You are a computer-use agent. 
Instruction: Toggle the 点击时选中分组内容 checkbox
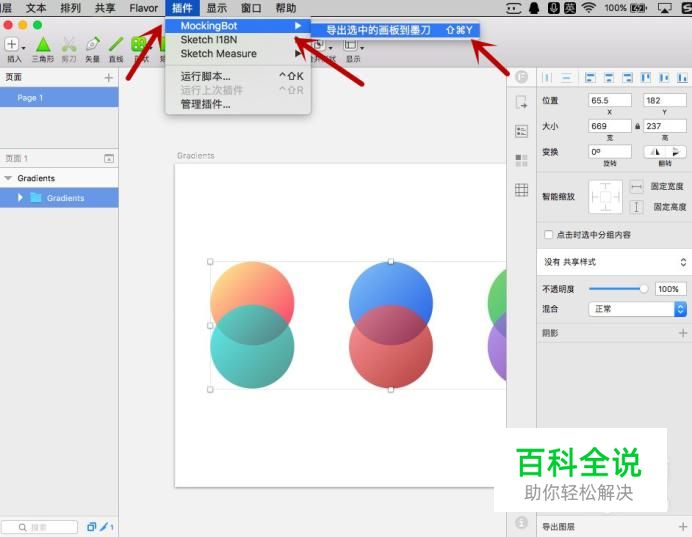point(548,235)
